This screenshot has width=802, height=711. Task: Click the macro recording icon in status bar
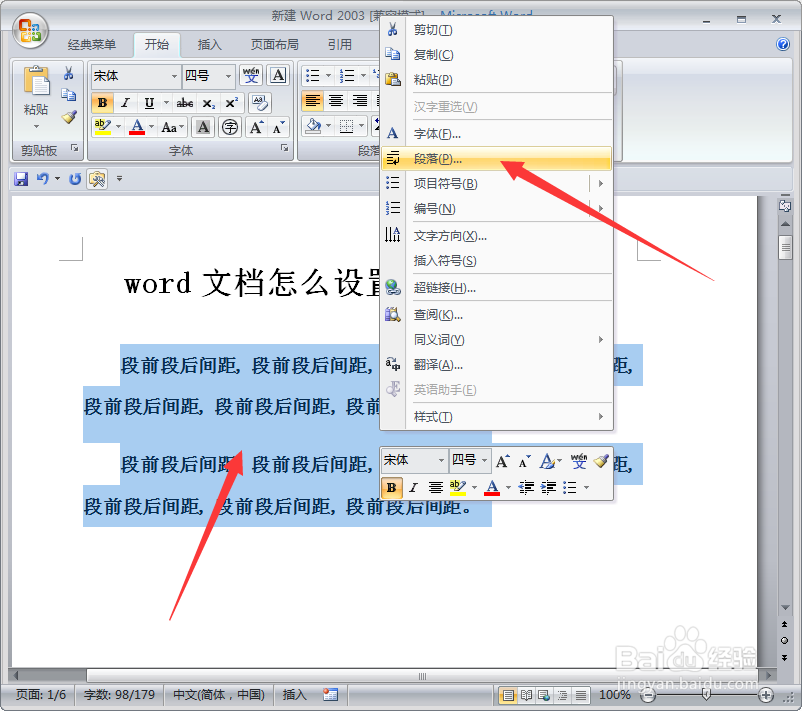330,695
